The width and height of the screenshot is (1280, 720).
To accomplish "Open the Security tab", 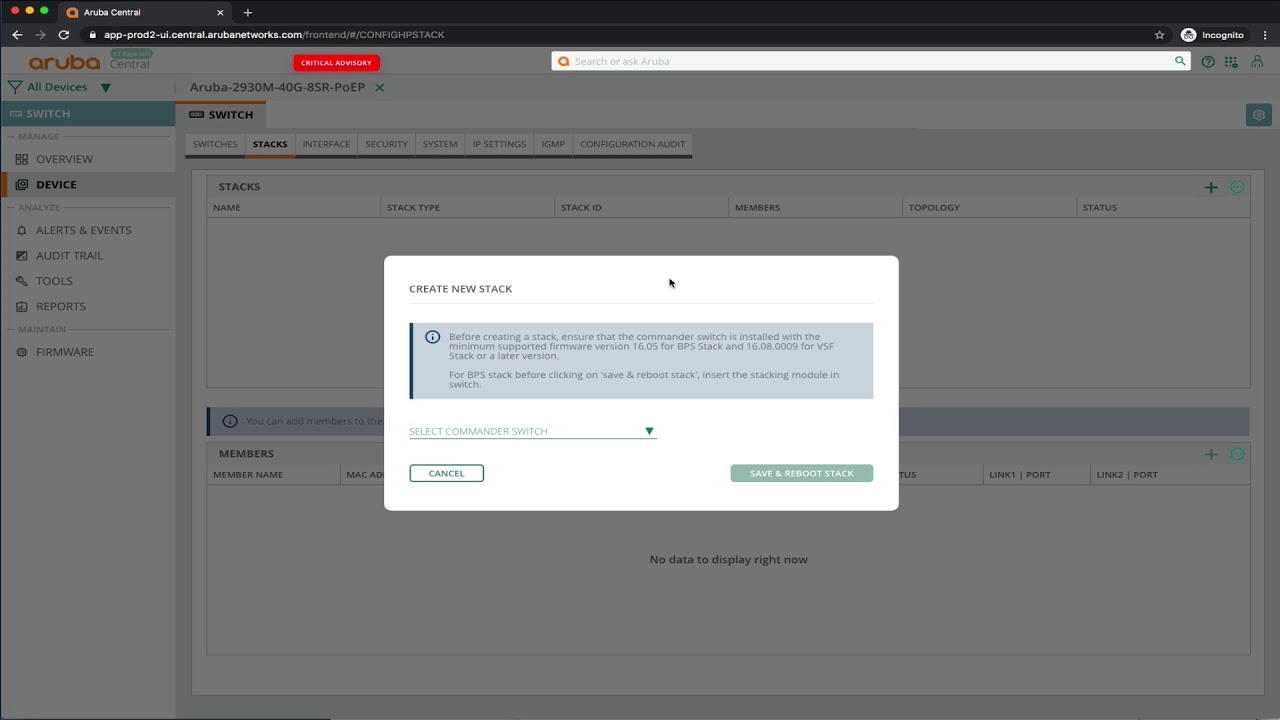I will point(386,144).
